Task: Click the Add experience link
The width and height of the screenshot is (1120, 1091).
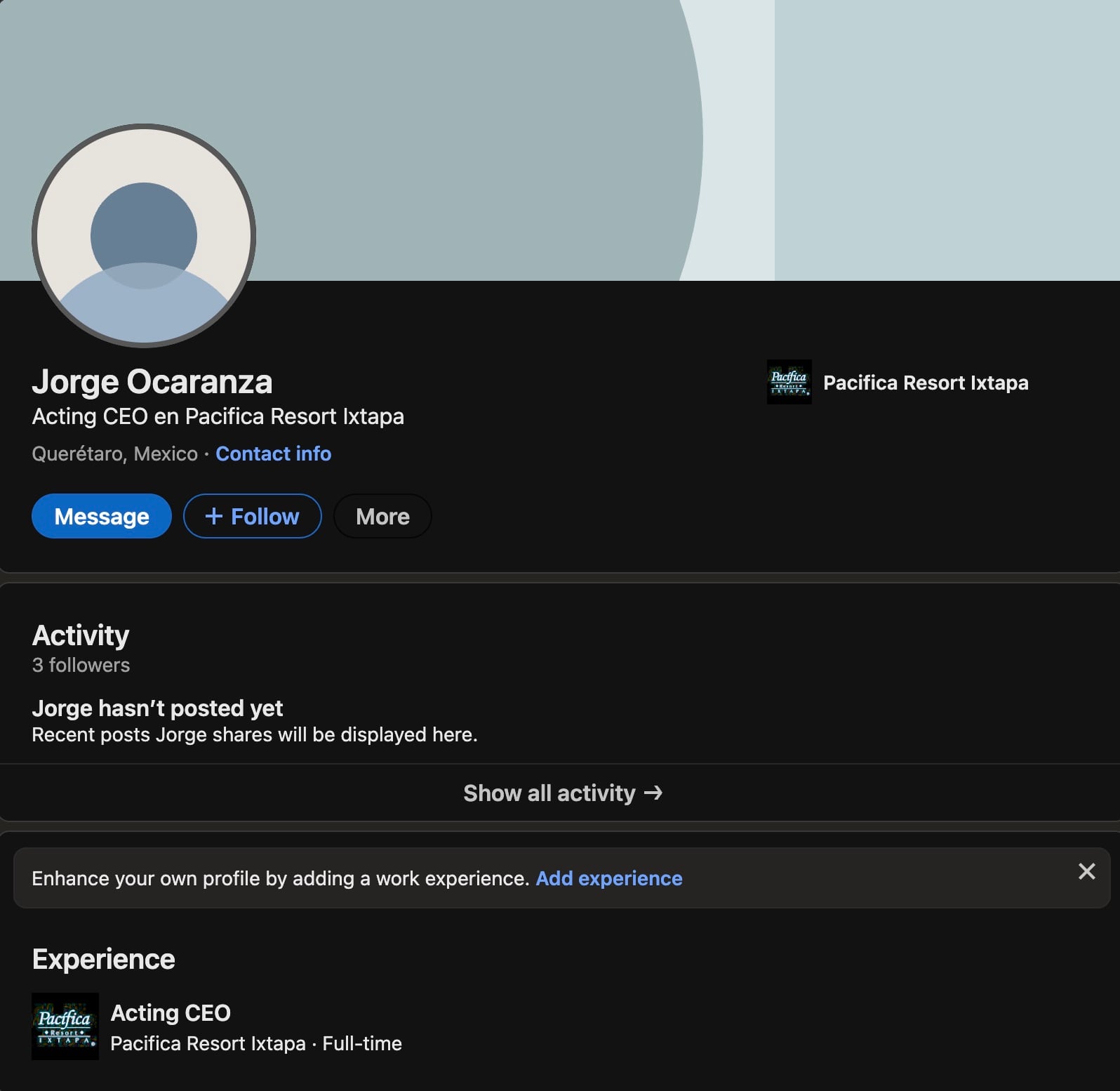Action: pyautogui.click(x=609, y=878)
